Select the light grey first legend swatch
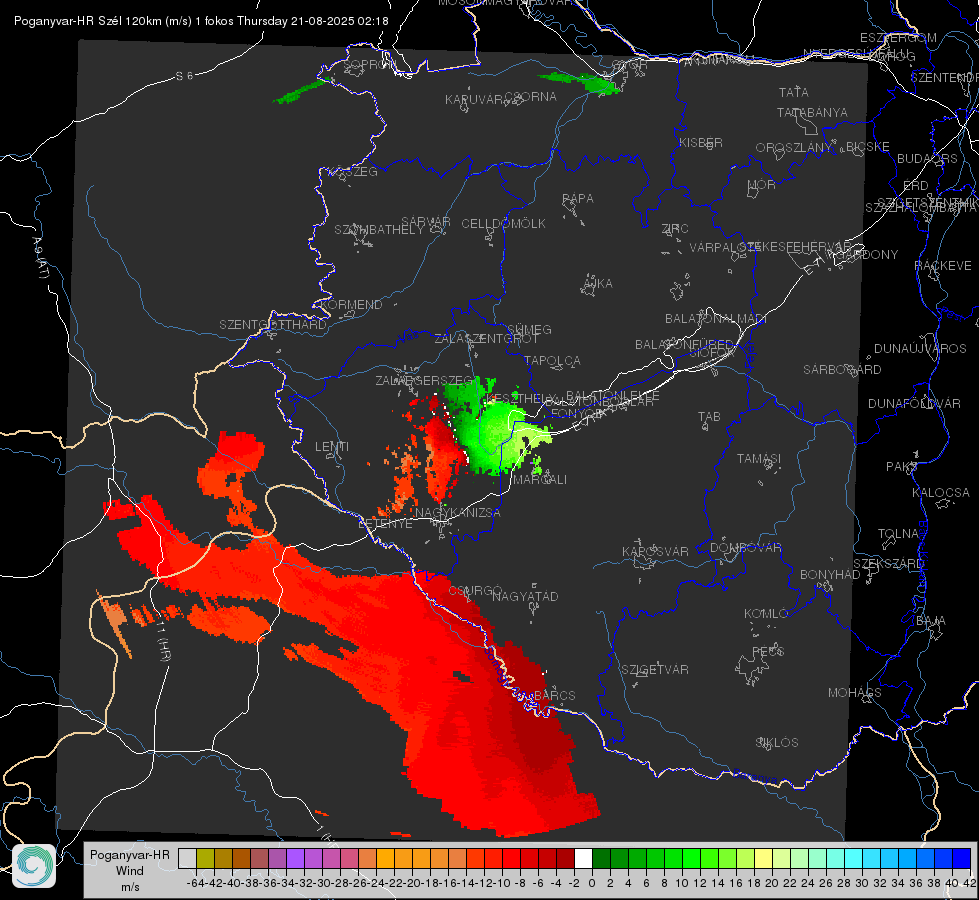 point(187,858)
